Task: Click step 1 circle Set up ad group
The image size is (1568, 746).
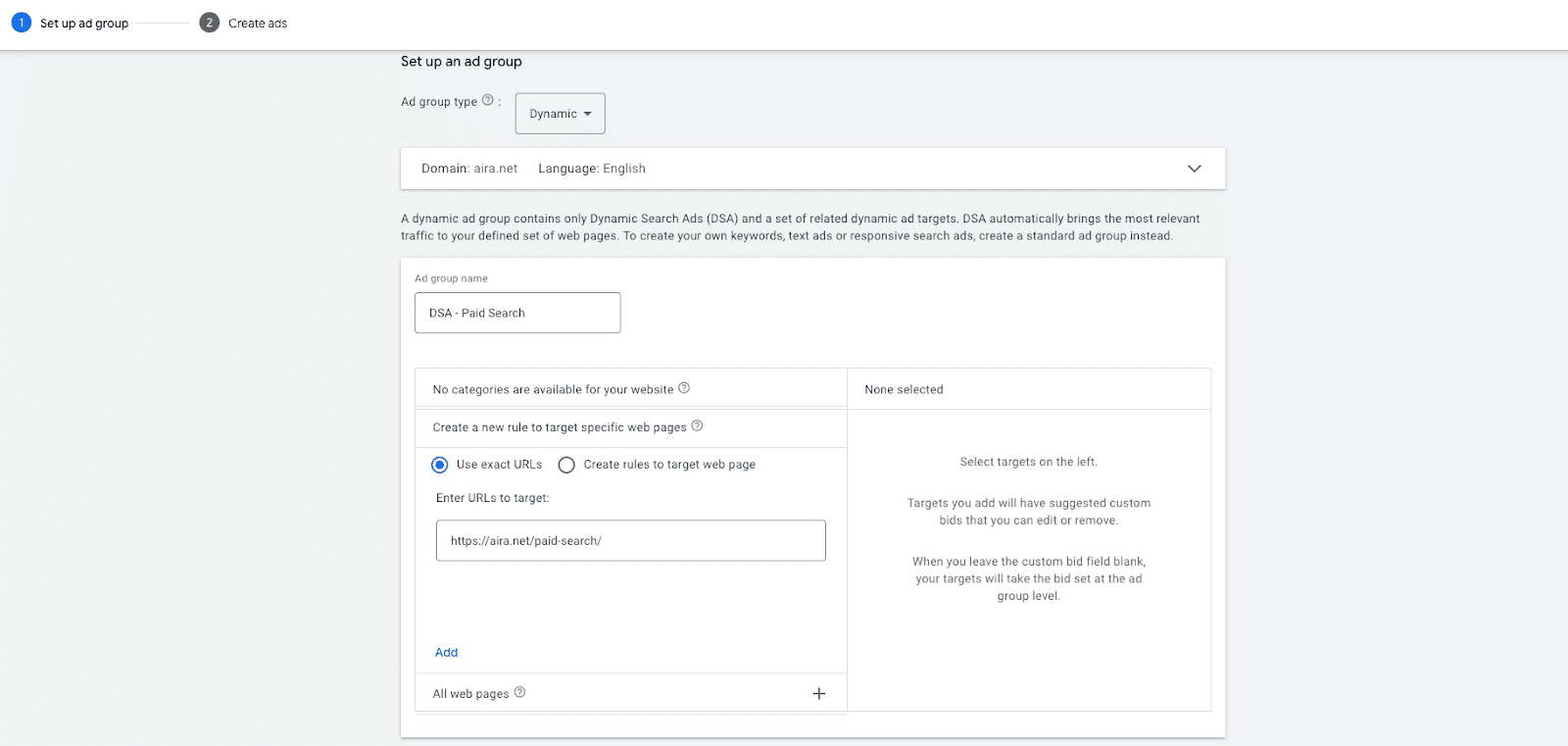Action: pos(22,23)
